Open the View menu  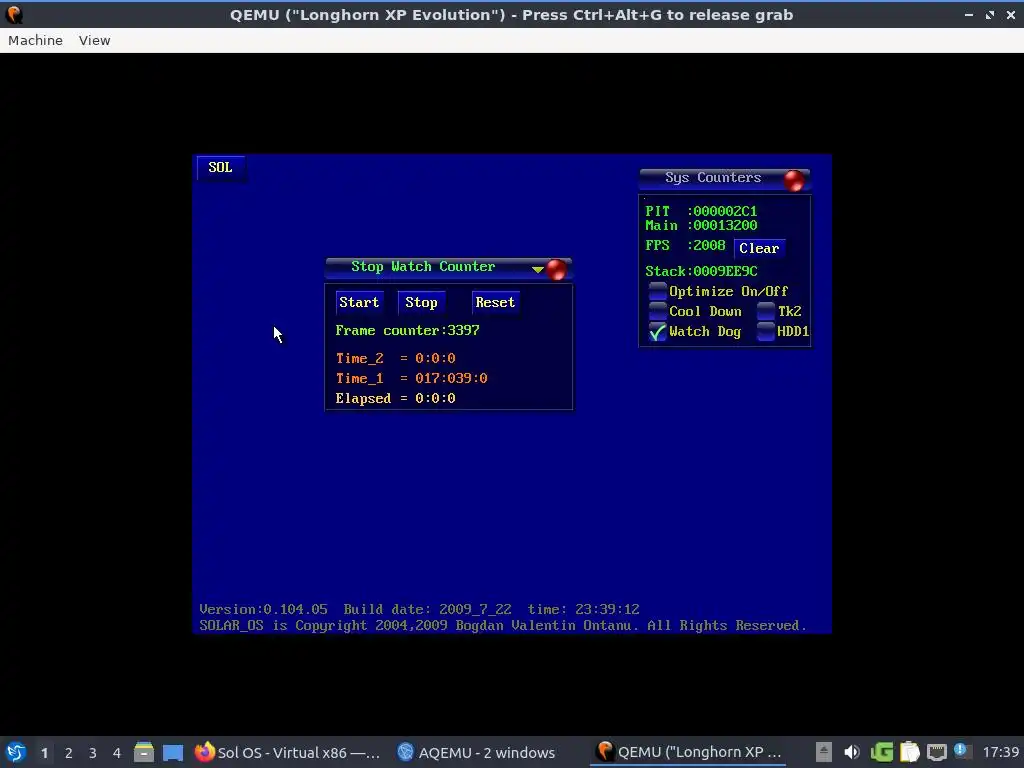tap(95, 40)
